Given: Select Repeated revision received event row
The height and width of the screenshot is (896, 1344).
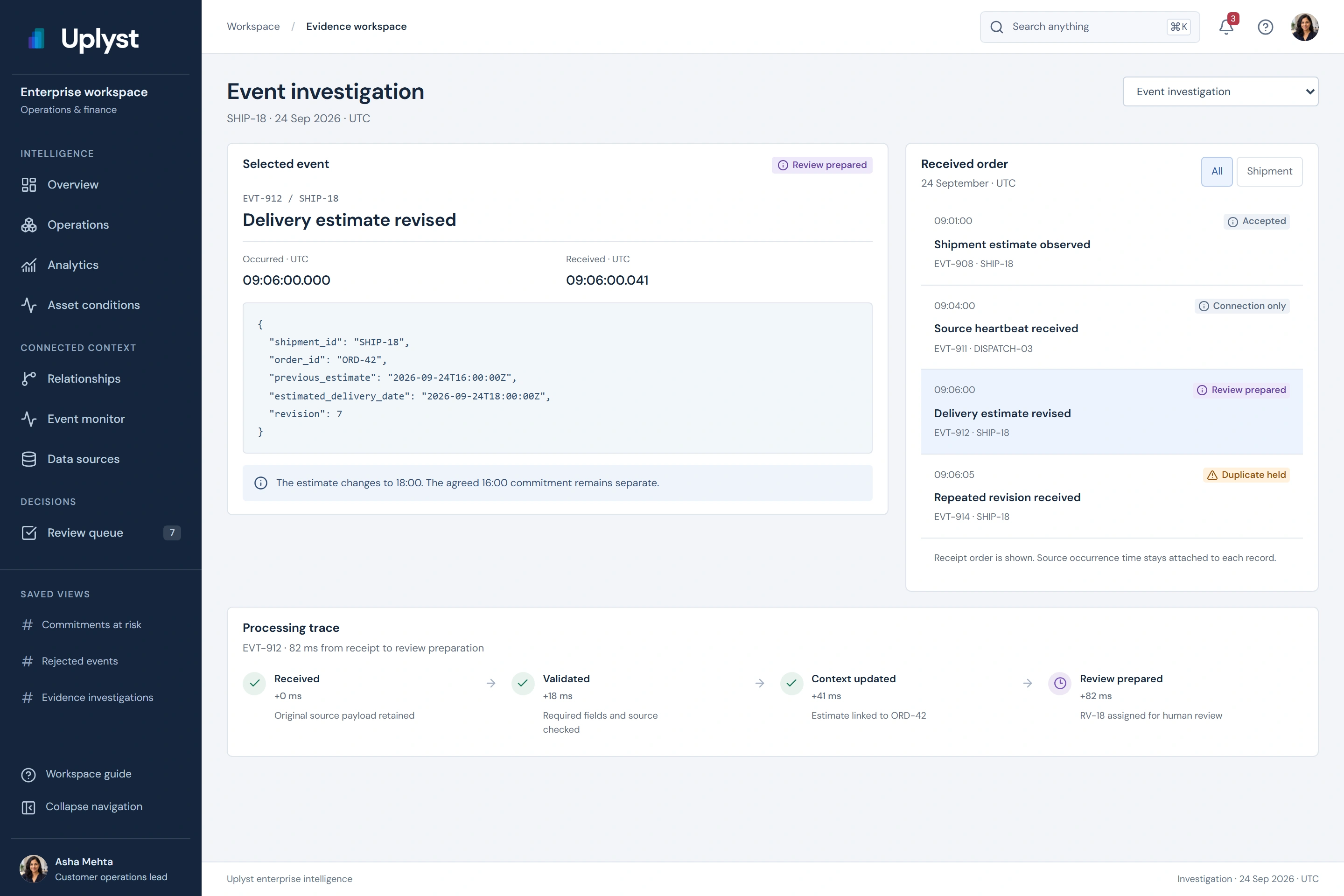Looking at the screenshot, I should pyautogui.click(x=1112, y=496).
